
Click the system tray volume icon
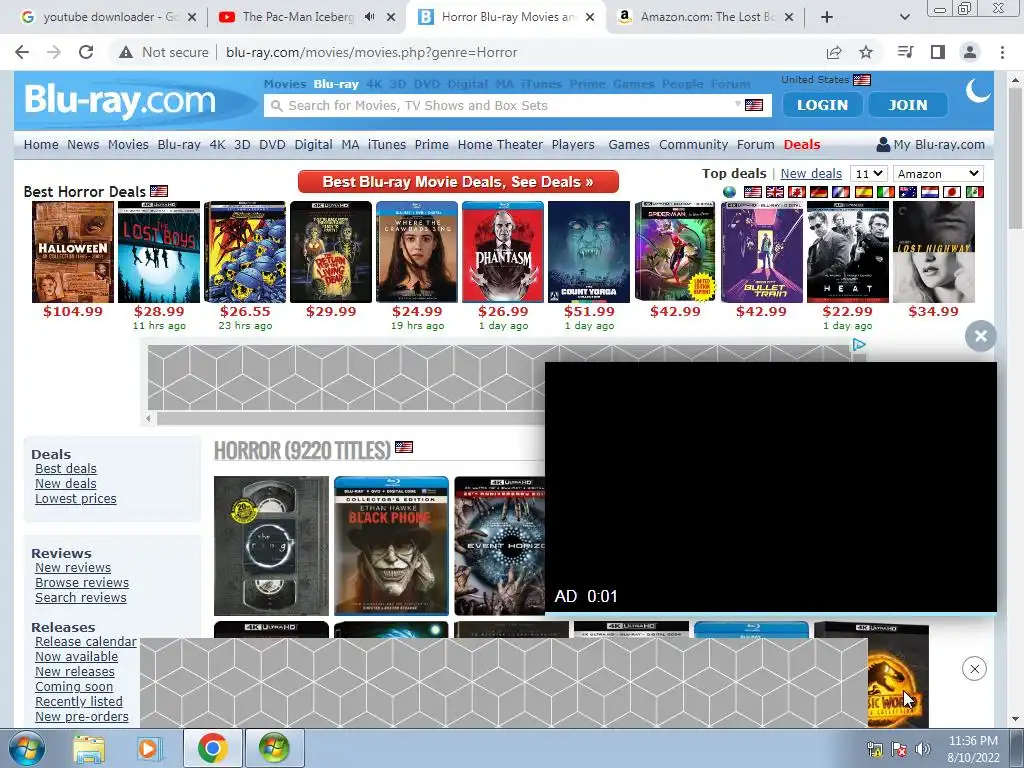coord(923,749)
